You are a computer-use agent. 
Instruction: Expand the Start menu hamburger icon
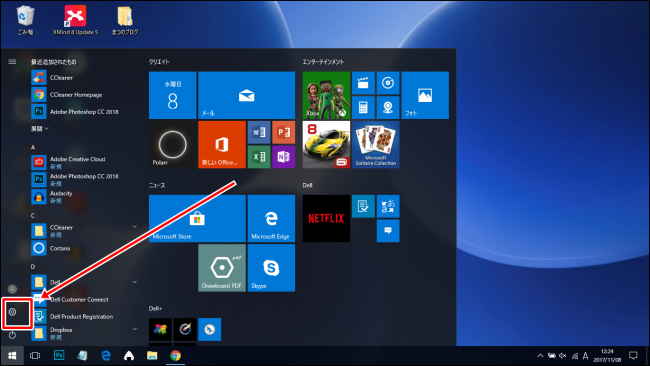(x=12, y=62)
